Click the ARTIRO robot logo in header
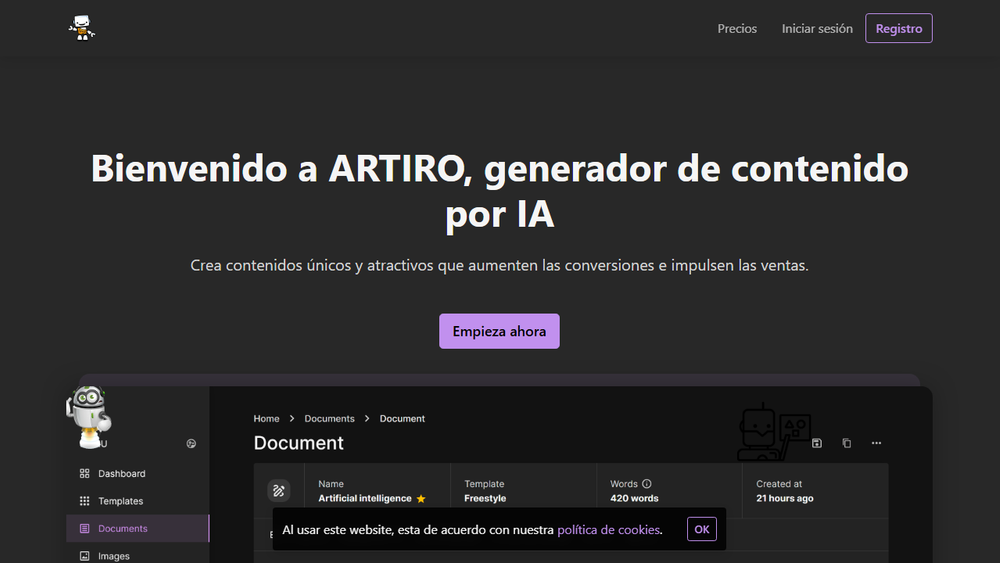Viewport: 1000px width, 563px height. click(x=82, y=28)
